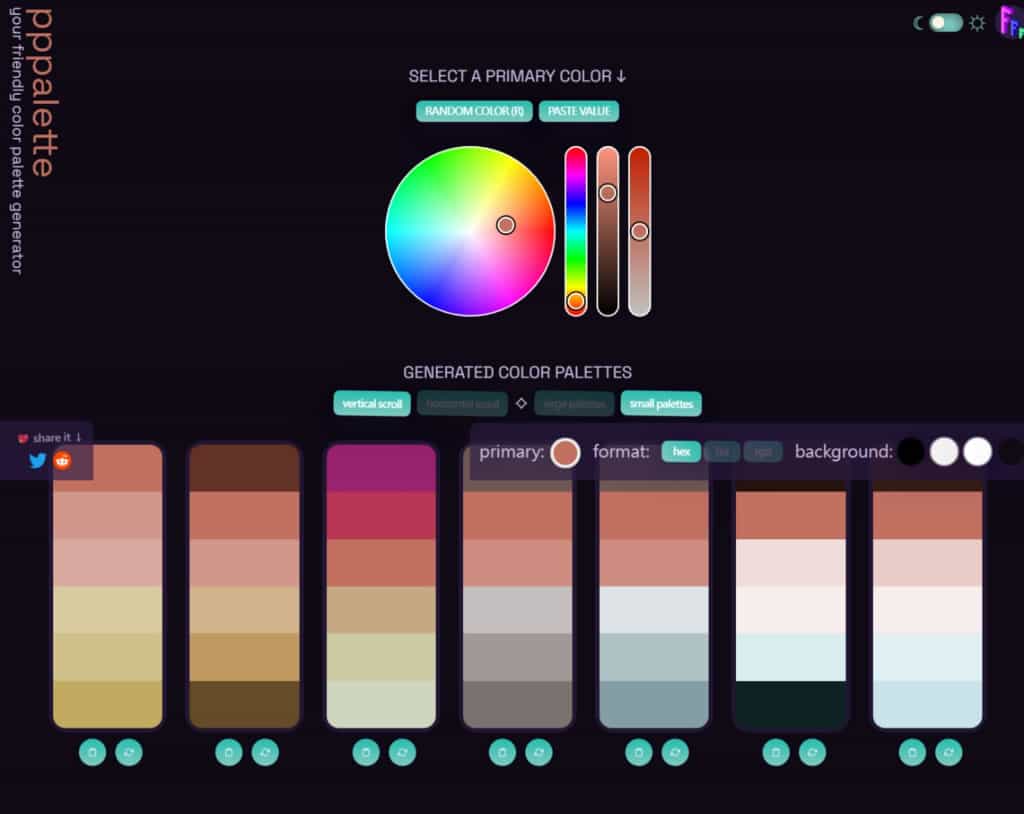Regenerate the first palette with its refresh icon
Image resolution: width=1024 pixels, height=814 pixels.
pyautogui.click(x=129, y=752)
